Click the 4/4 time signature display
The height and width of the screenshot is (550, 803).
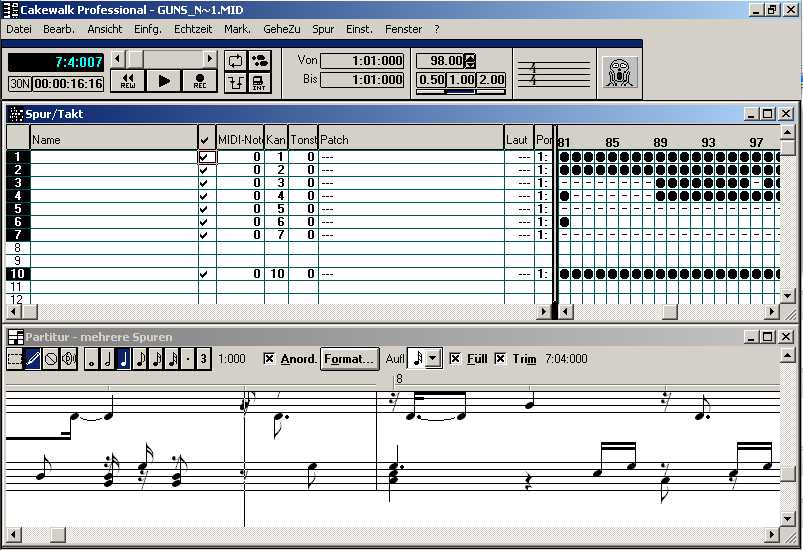(x=554, y=74)
